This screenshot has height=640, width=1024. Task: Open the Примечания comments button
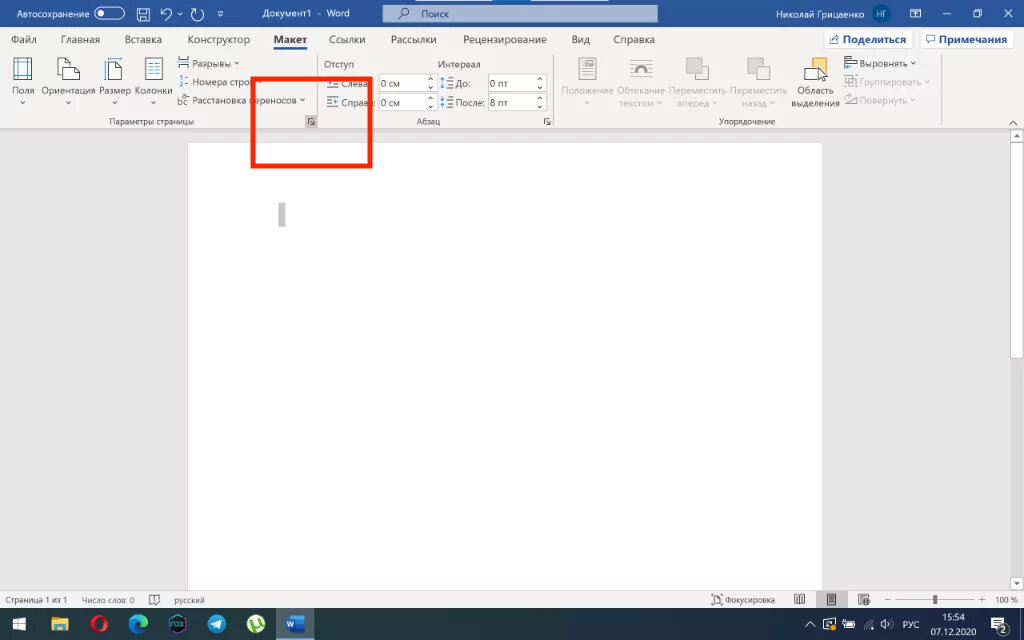[x=964, y=40]
